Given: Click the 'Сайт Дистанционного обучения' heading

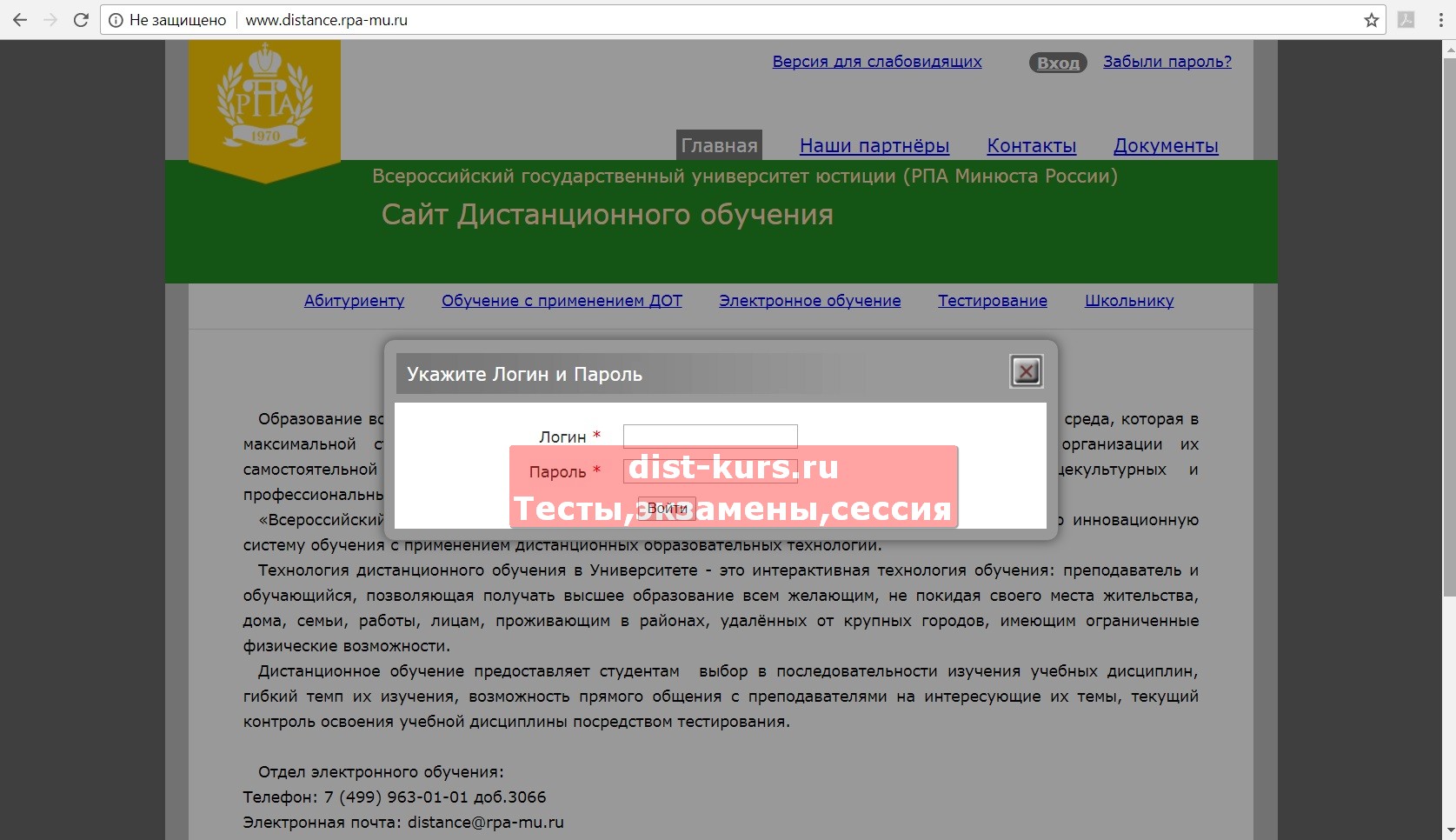Looking at the screenshot, I should point(607,215).
